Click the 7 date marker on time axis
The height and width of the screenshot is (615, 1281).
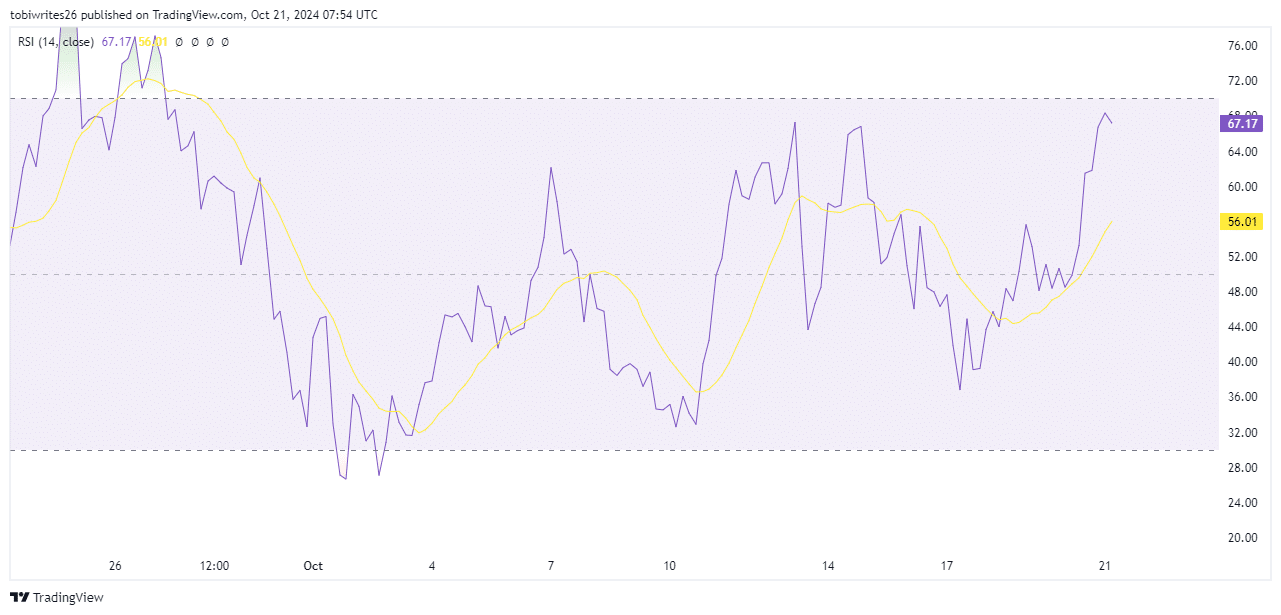pos(551,566)
